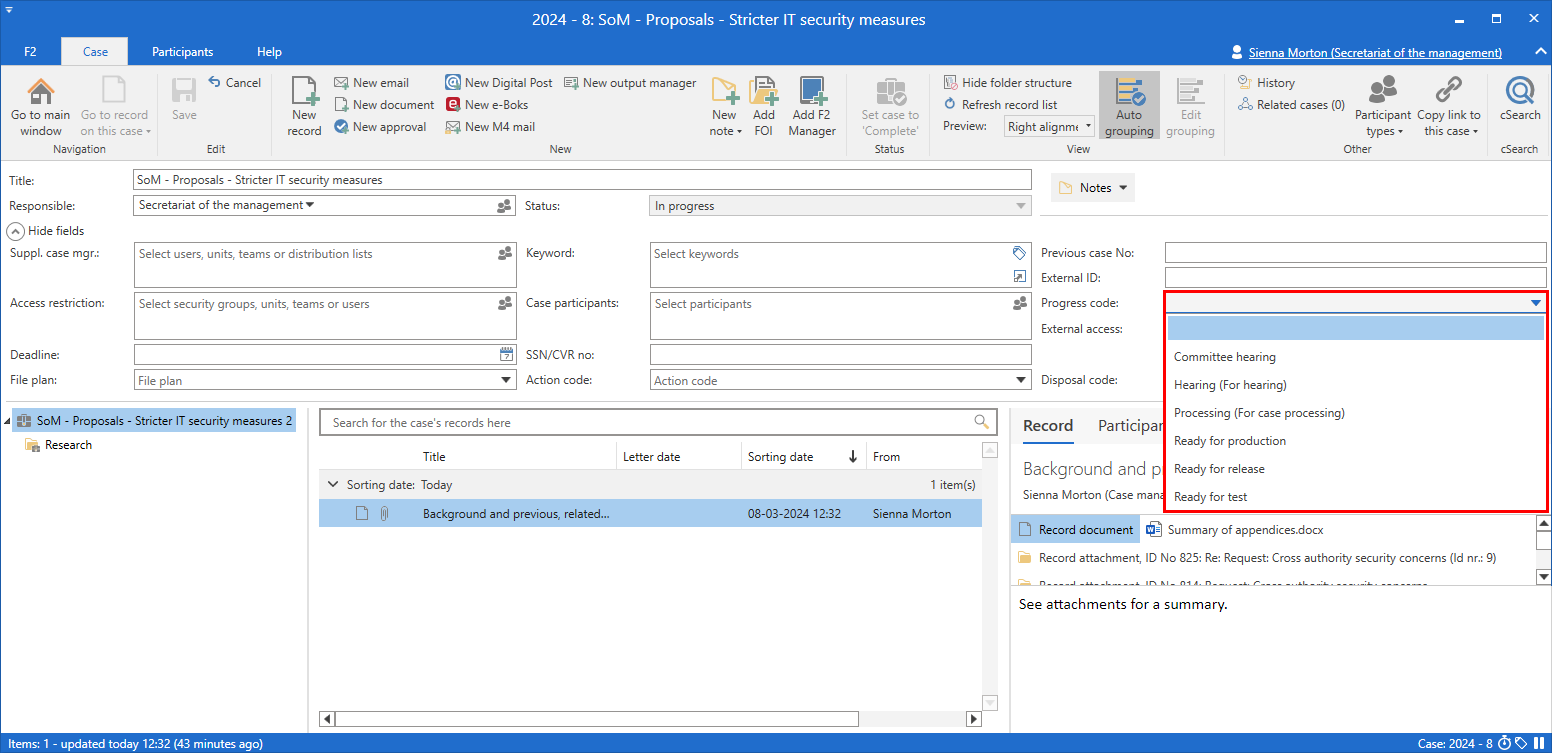Start a New approval
Viewport: 1552px width, 753px height.
click(x=380, y=127)
